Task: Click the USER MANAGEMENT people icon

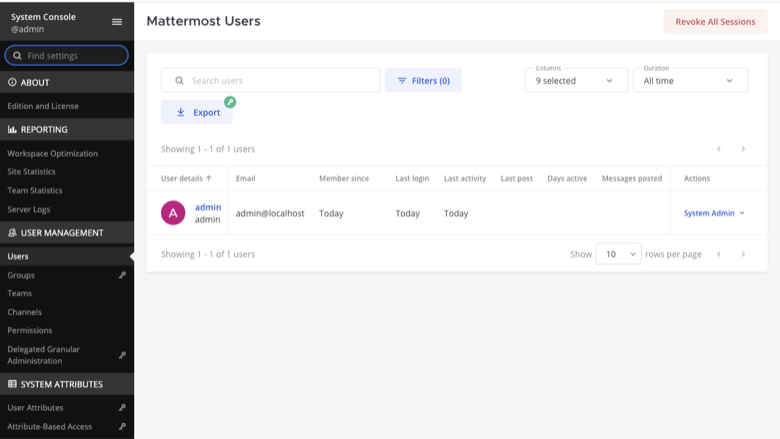Action: (12, 232)
